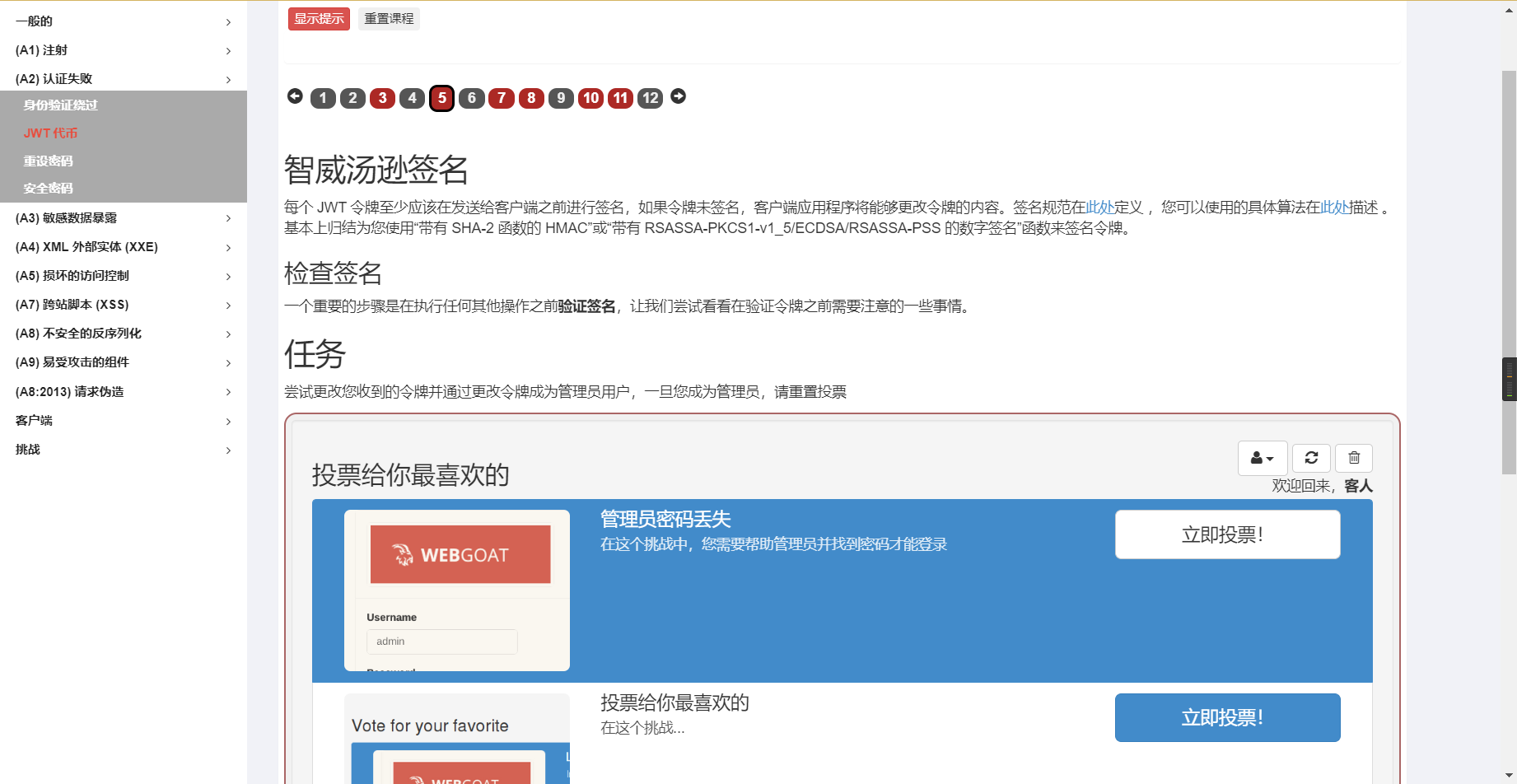
Task: Open the JWT 代币 lesson
Action: pos(50,133)
